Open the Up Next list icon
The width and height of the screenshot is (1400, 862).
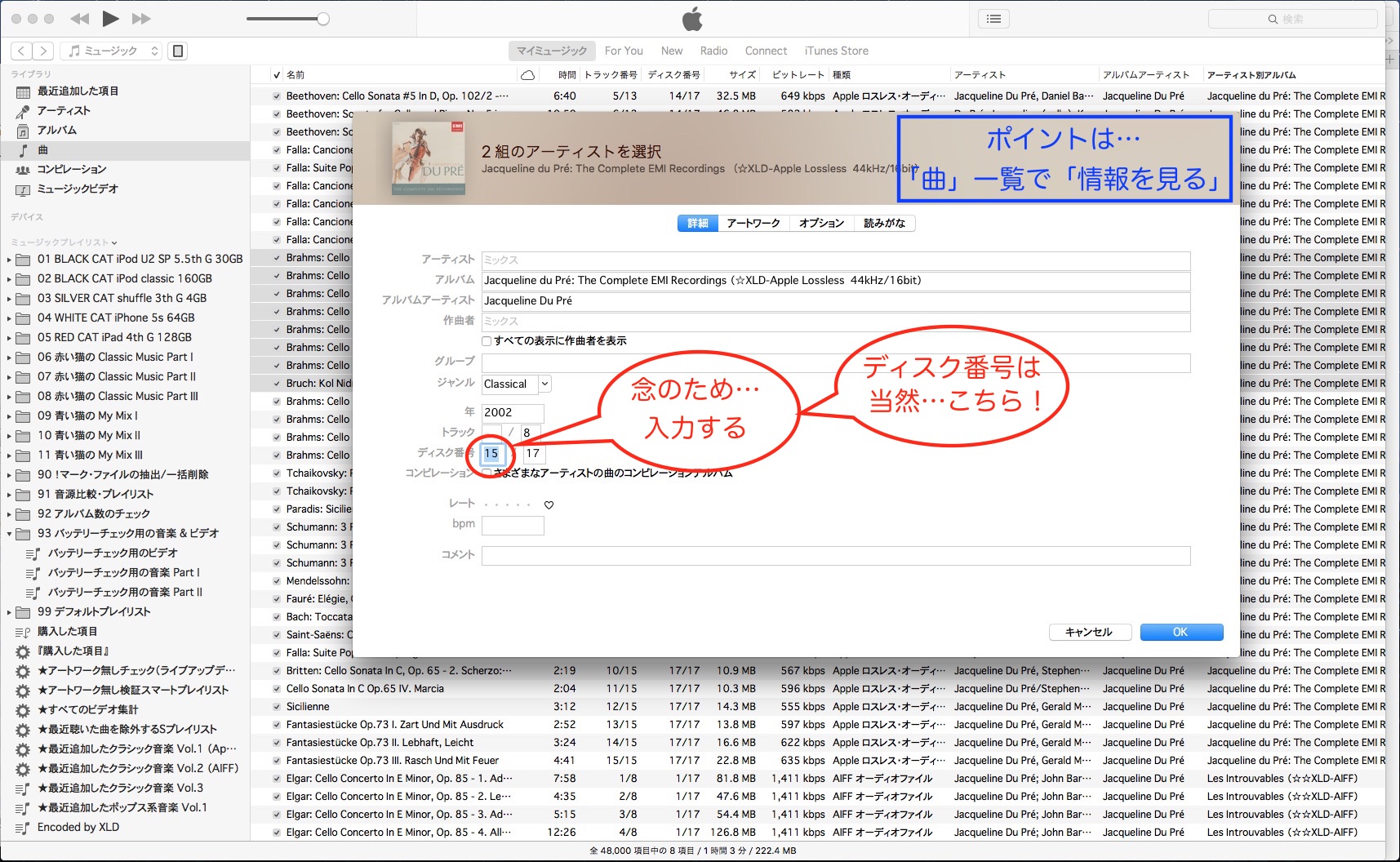click(993, 19)
